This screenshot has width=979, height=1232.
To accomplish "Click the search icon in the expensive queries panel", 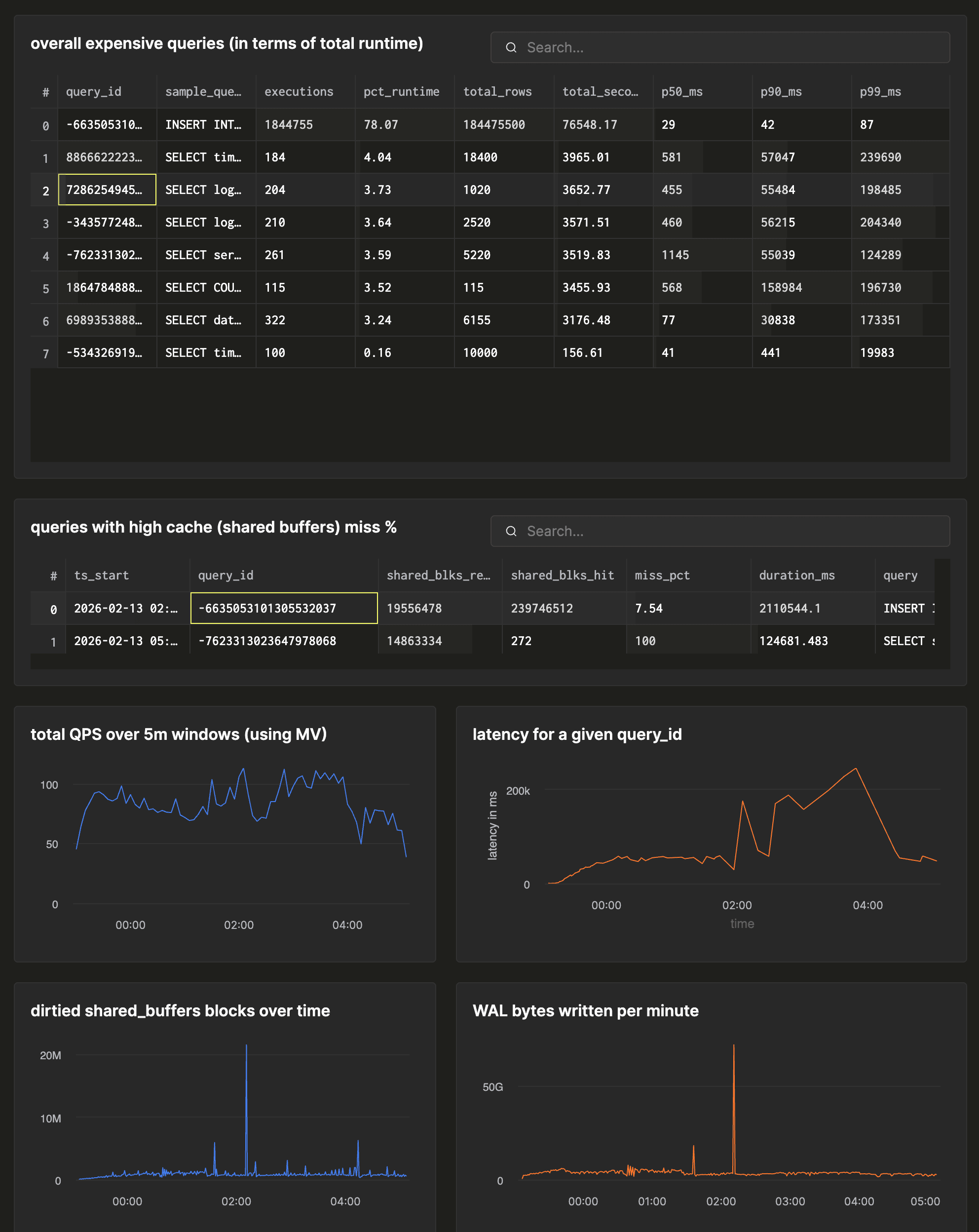I will tap(511, 47).
